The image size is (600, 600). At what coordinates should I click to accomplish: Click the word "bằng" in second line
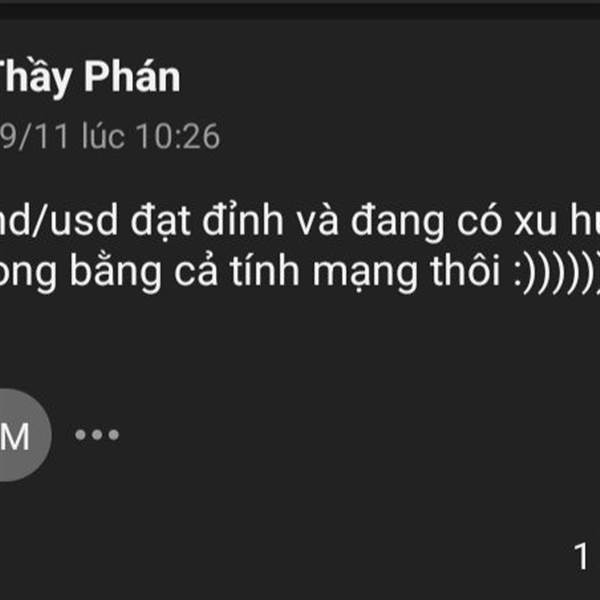pyautogui.click(x=115, y=271)
